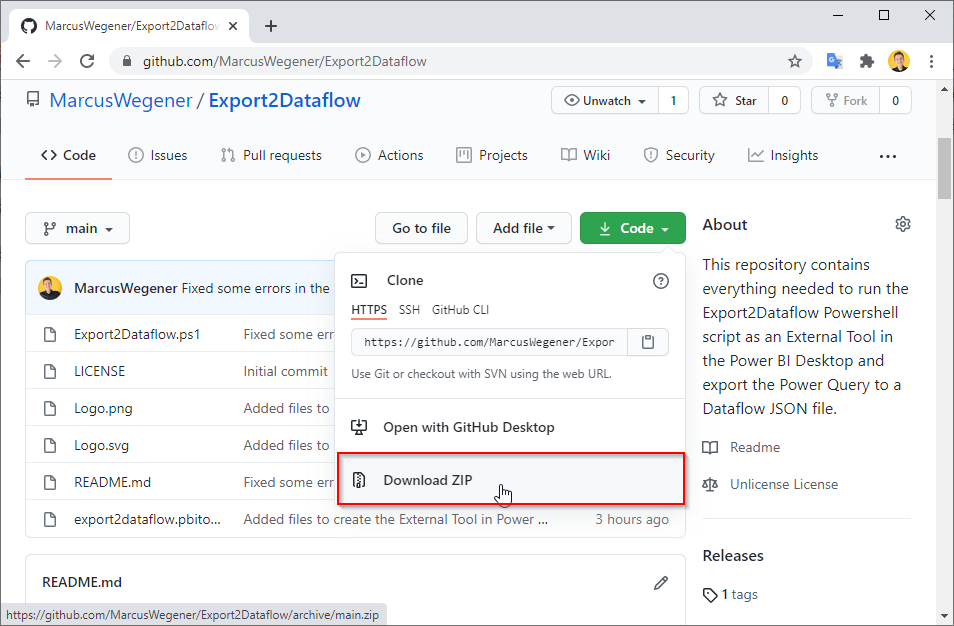Open repository settings gear beside About
The image size is (954, 626).
coord(903,224)
